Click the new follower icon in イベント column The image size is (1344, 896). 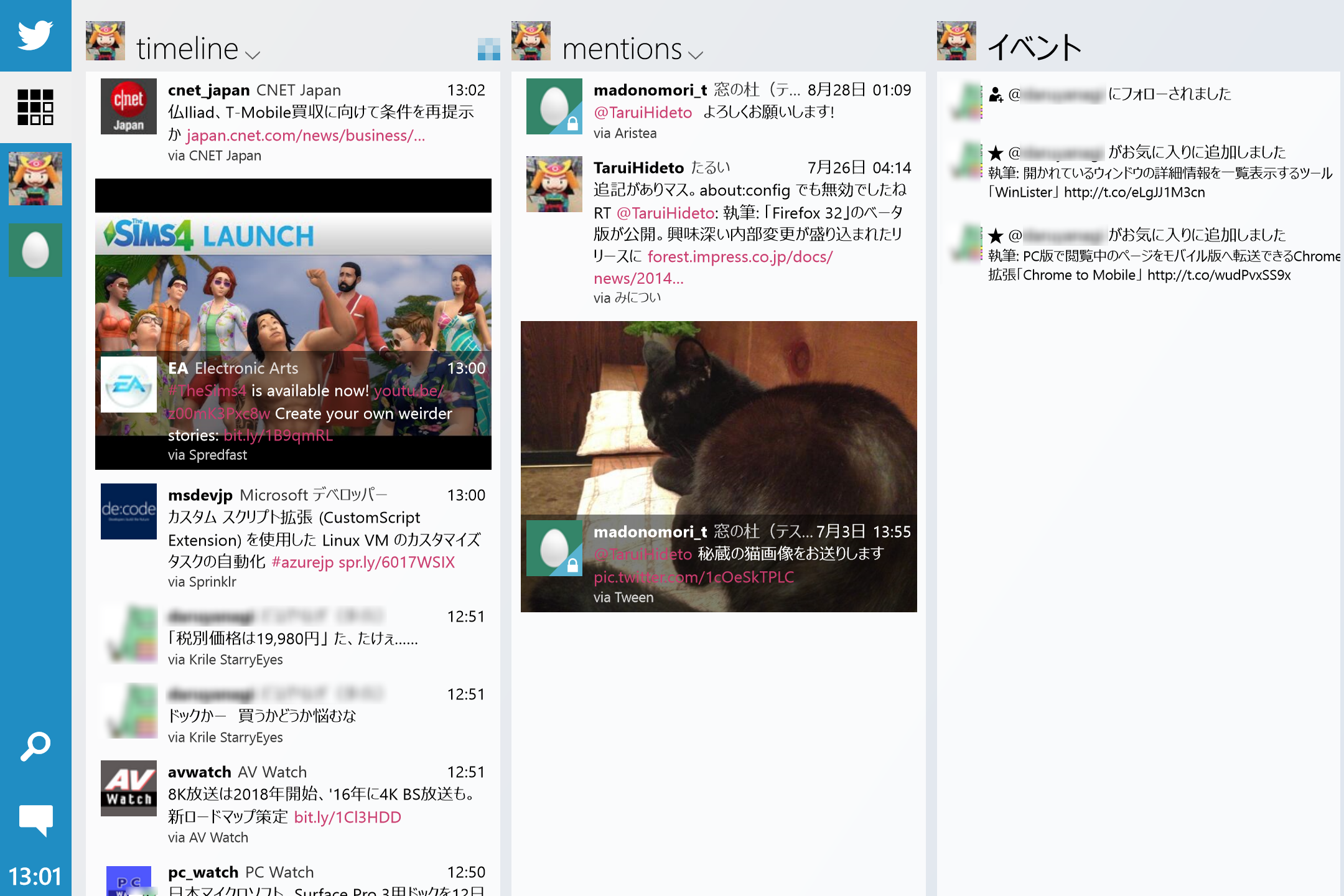coord(996,95)
